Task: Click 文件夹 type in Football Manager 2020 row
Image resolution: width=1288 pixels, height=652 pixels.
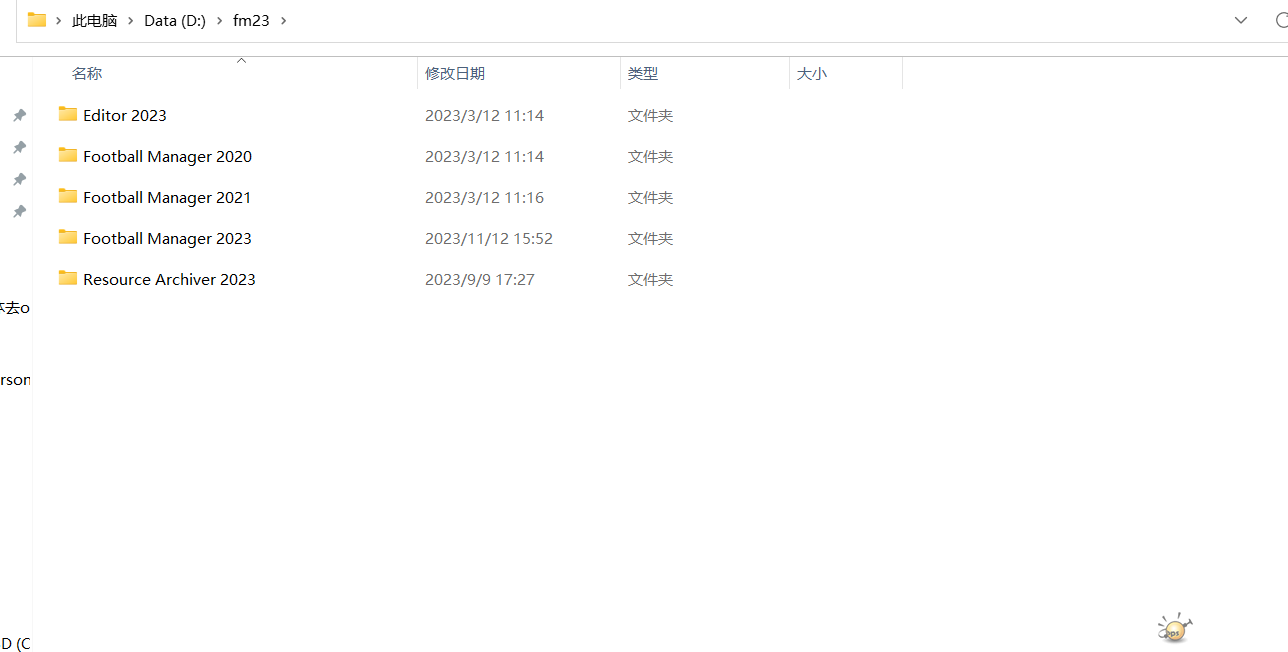Action: tap(651, 156)
